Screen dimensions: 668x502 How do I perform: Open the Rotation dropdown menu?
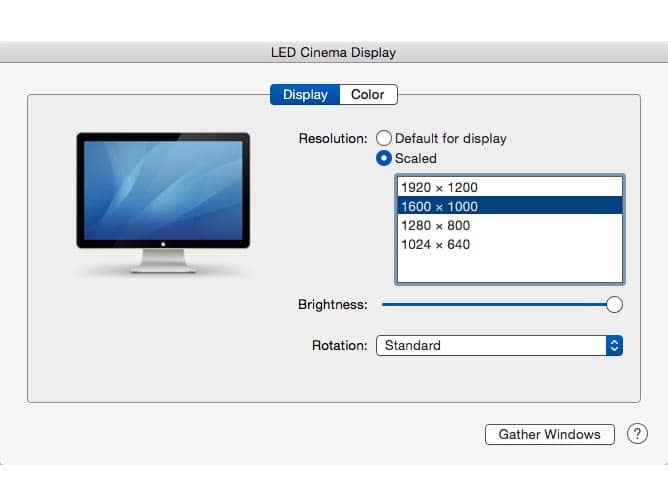coord(499,345)
